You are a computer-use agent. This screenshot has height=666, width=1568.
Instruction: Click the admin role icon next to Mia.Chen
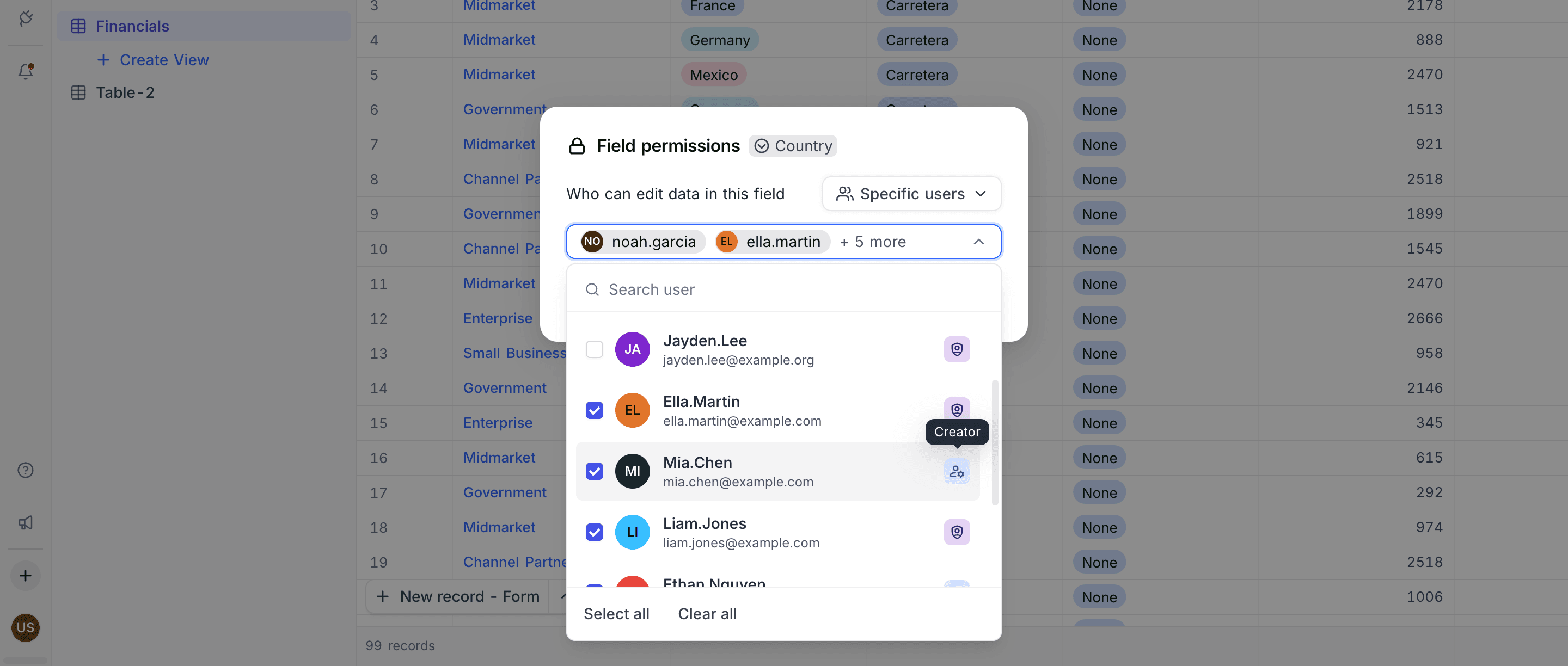(956, 471)
